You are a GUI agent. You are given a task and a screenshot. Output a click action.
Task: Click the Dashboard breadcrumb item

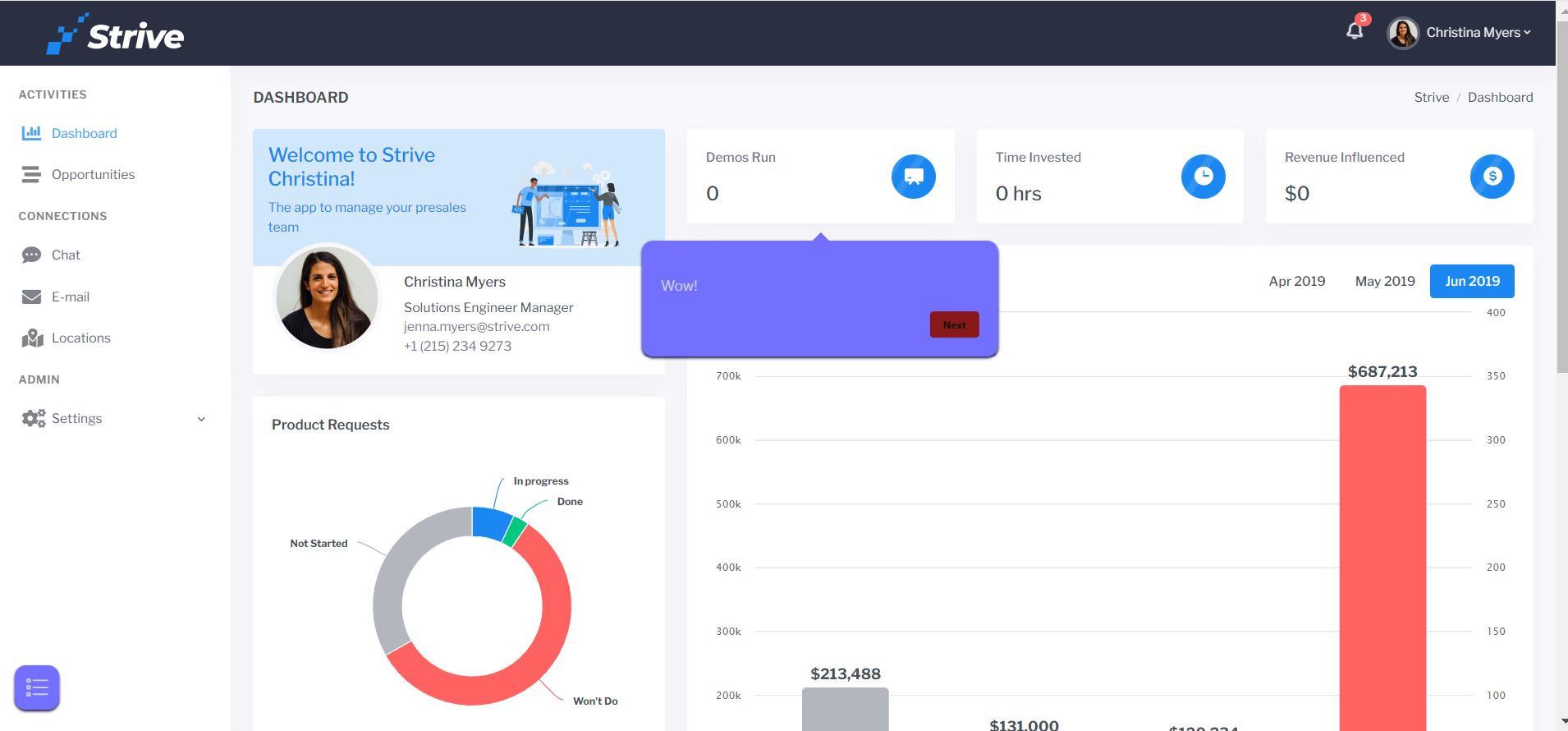coord(1500,97)
